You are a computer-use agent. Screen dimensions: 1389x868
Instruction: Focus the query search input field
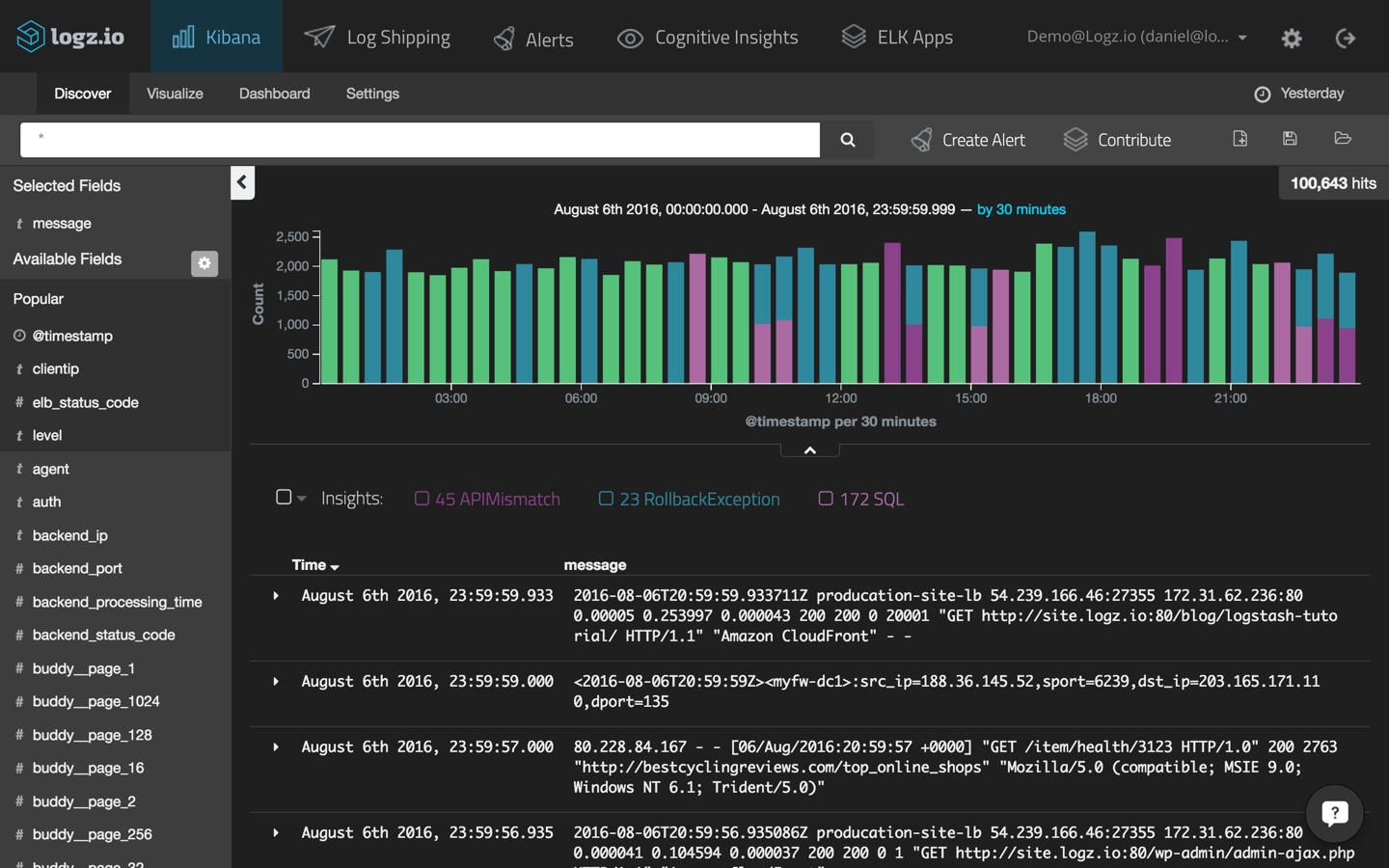pyautogui.click(x=420, y=140)
